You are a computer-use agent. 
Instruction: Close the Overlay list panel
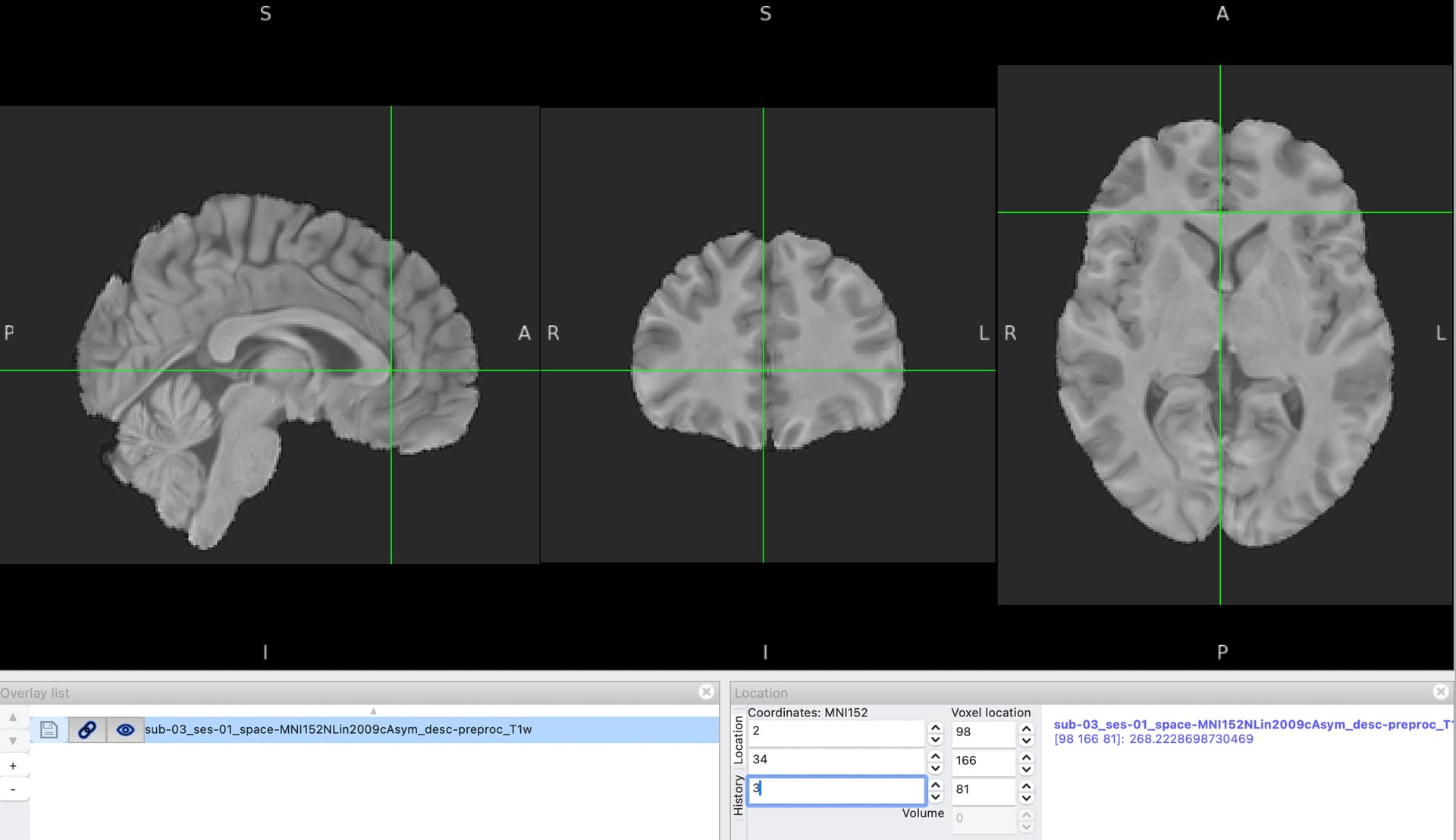(x=706, y=691)
